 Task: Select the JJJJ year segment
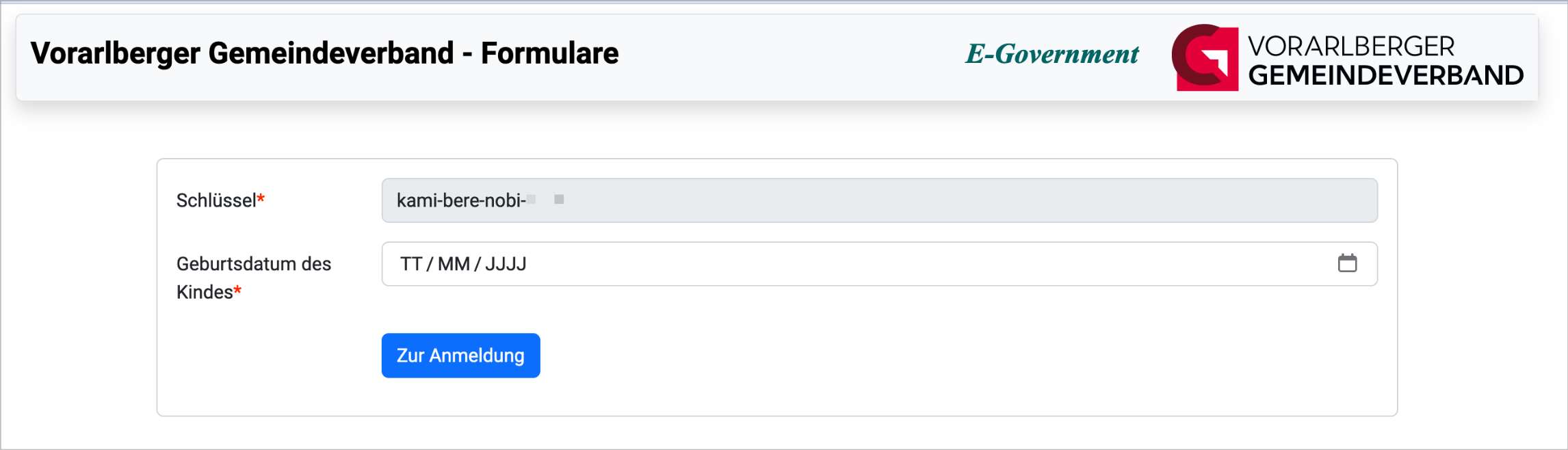506,264
